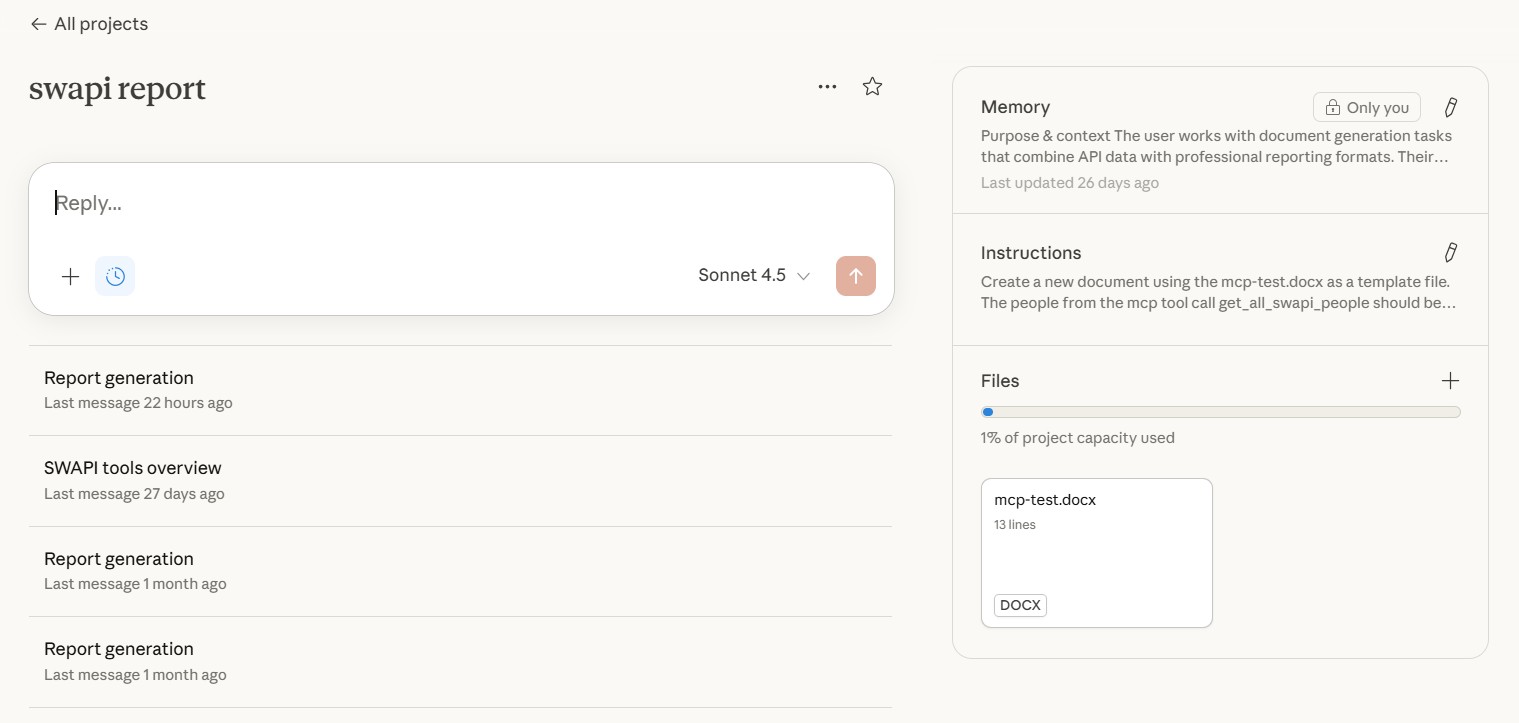Click the swapi report project title

[117, 88]
